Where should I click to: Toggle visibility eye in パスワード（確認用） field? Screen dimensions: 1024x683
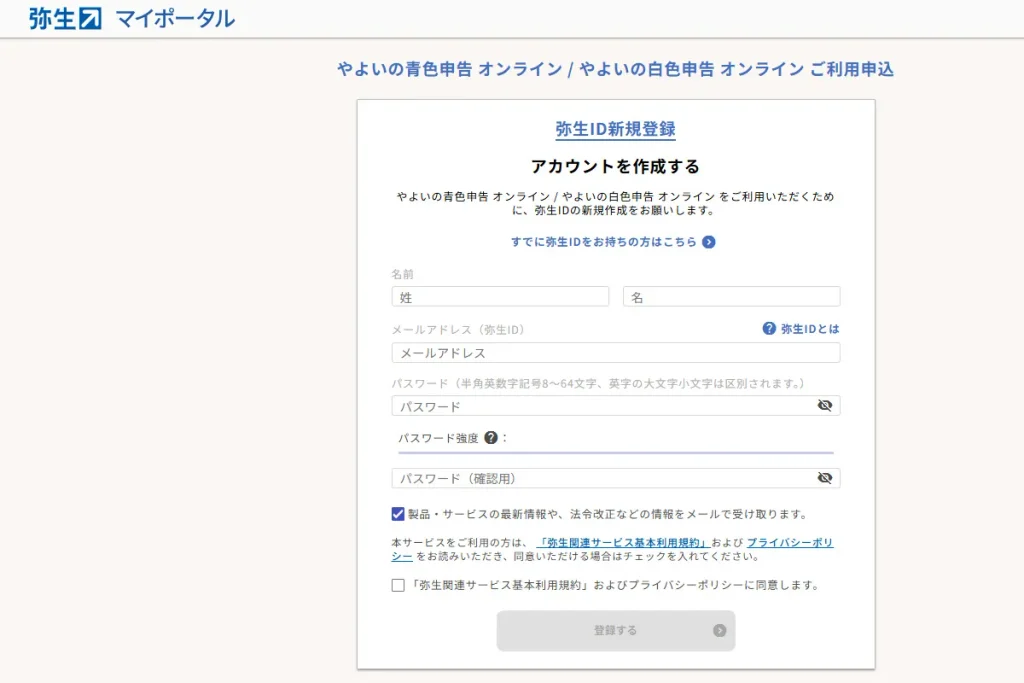[x=825, y=478]
